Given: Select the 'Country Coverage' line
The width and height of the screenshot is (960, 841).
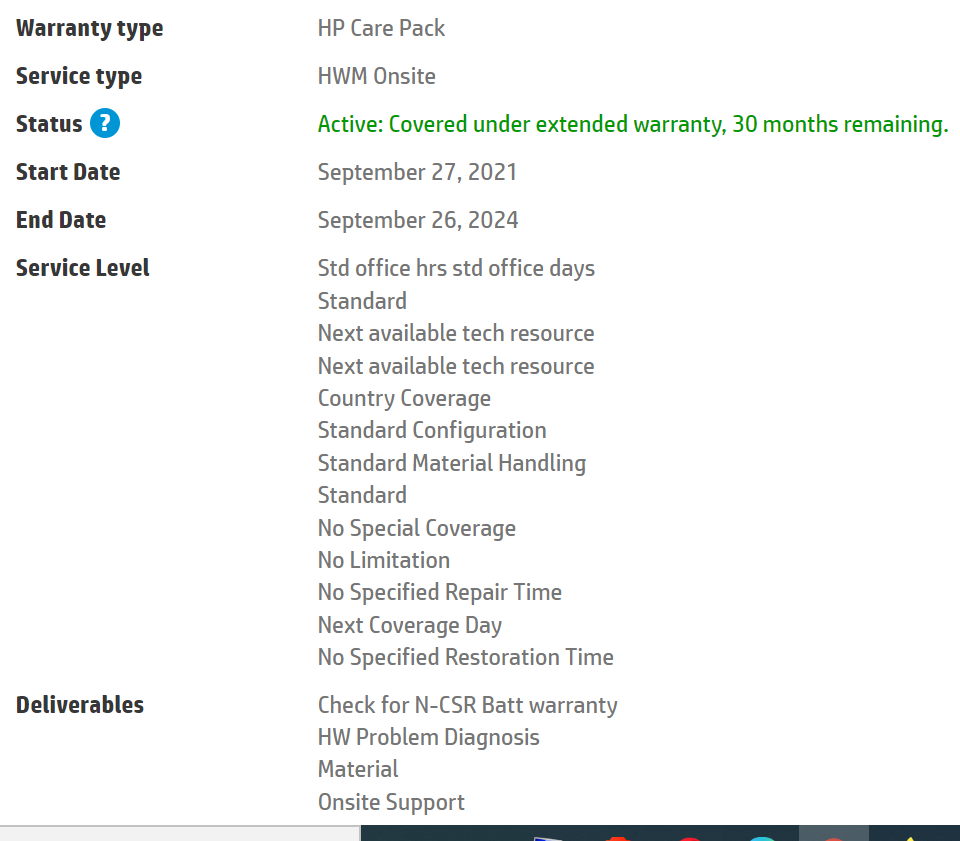Looking at the screenshot, I should (404, 398).
